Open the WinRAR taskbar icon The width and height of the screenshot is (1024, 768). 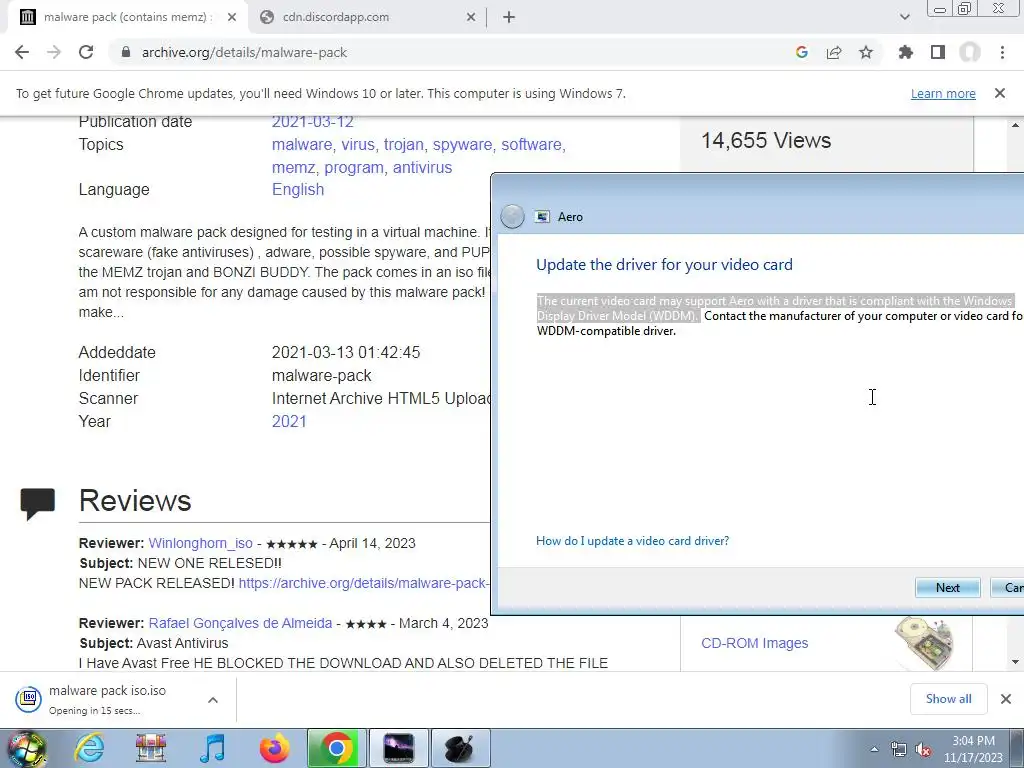(x=151, y=748)
